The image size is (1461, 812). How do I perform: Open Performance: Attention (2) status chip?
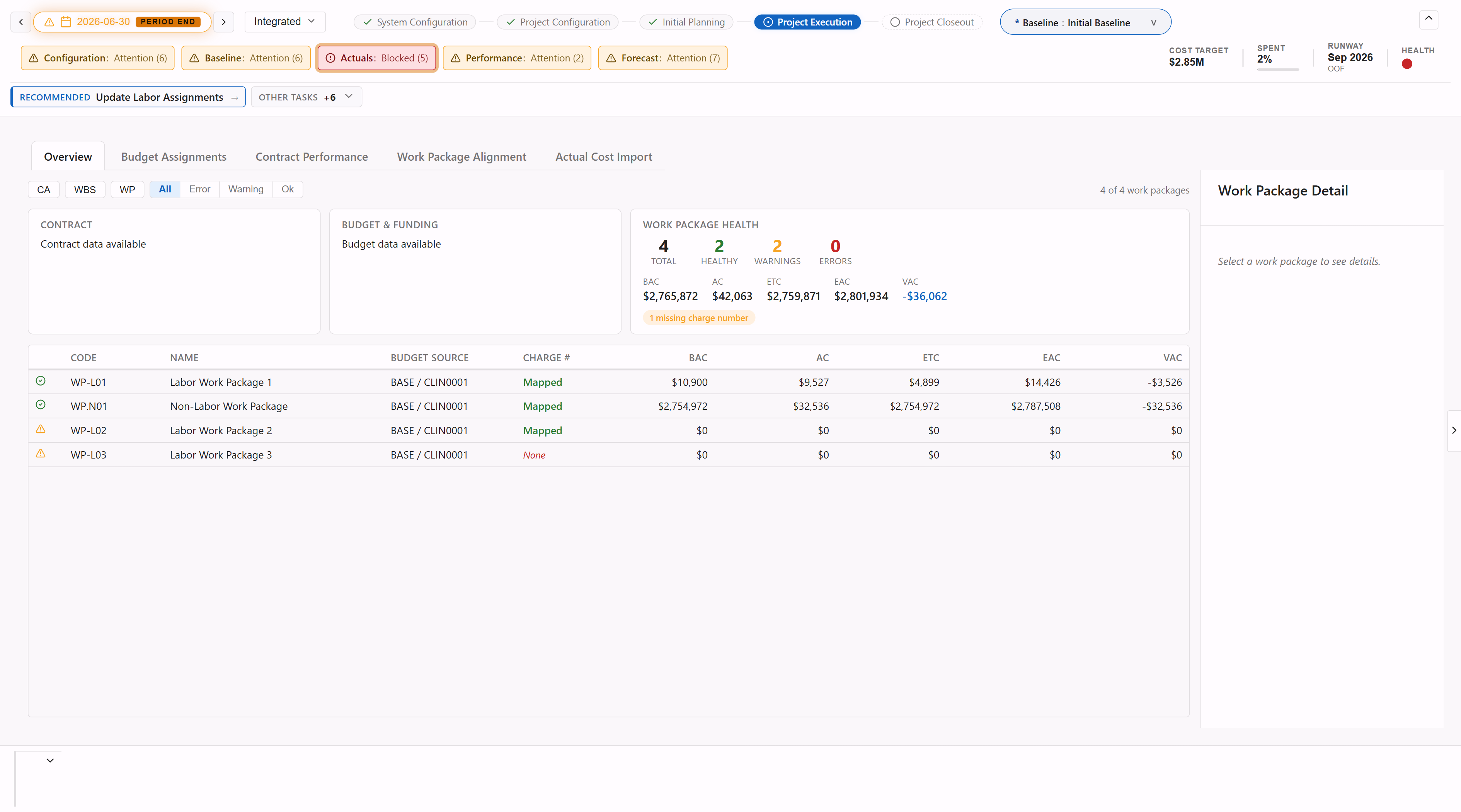click(517, 58)
